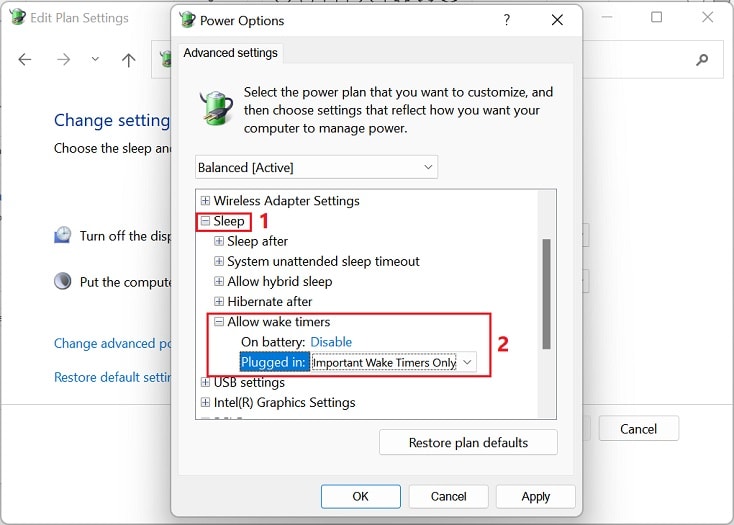The image size is (734, 525).
Task: Go forward in Edit Plan Settings window
Action: [64, 59]
